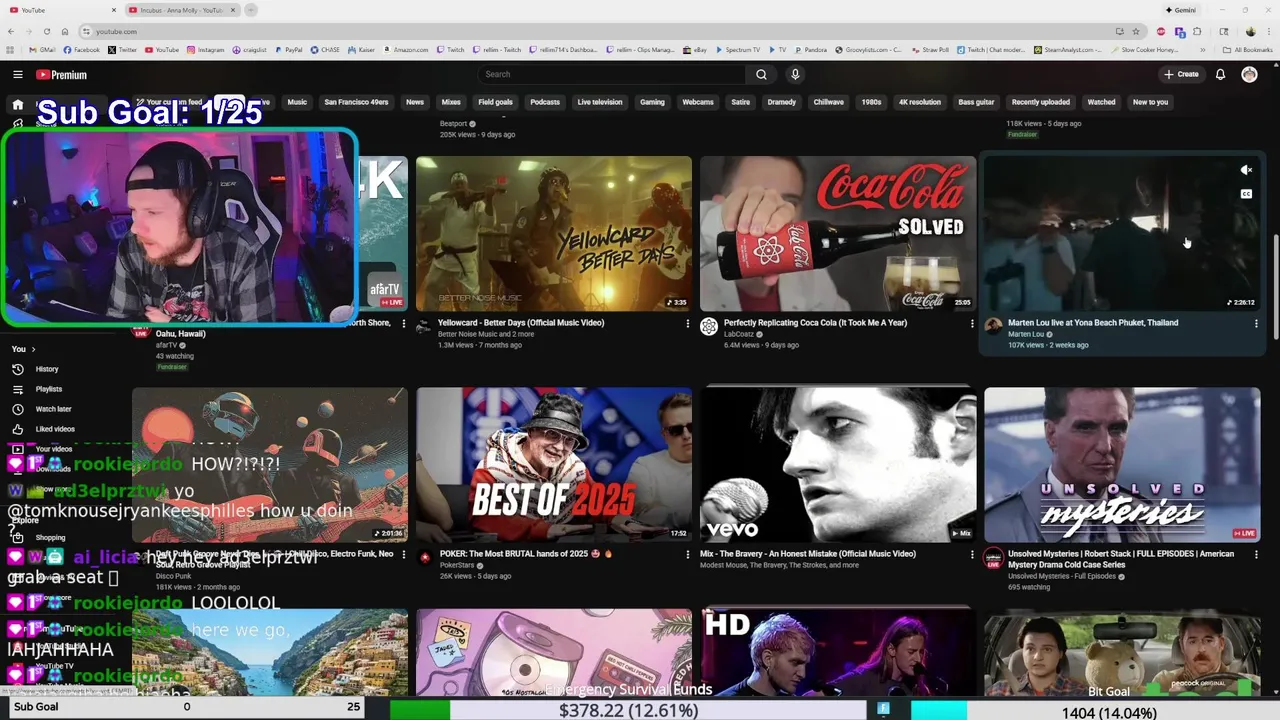Image resolution: width=1280 pixels, height=720 pixels.
Task: Select the Podcasts filter chip
Action: tap(545, 102)
